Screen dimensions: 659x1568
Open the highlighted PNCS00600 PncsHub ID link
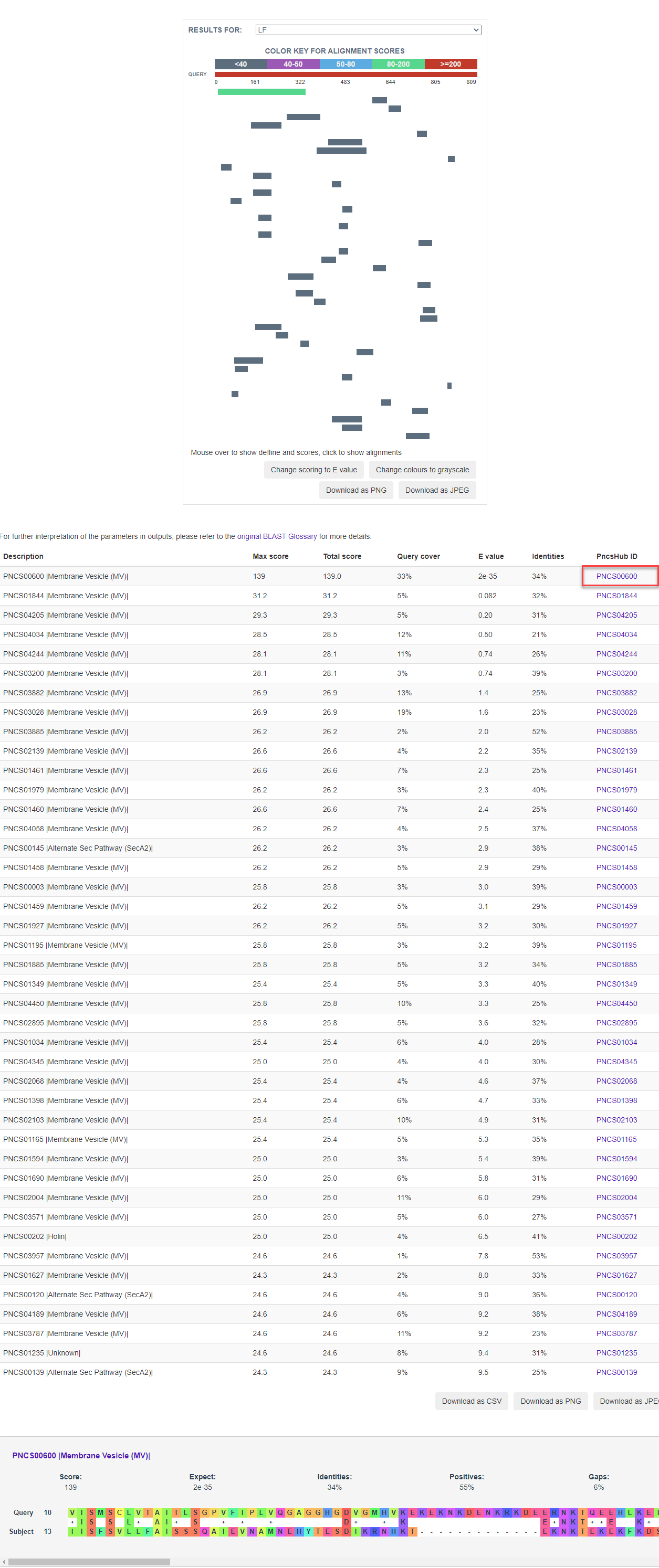click(616, 576)
